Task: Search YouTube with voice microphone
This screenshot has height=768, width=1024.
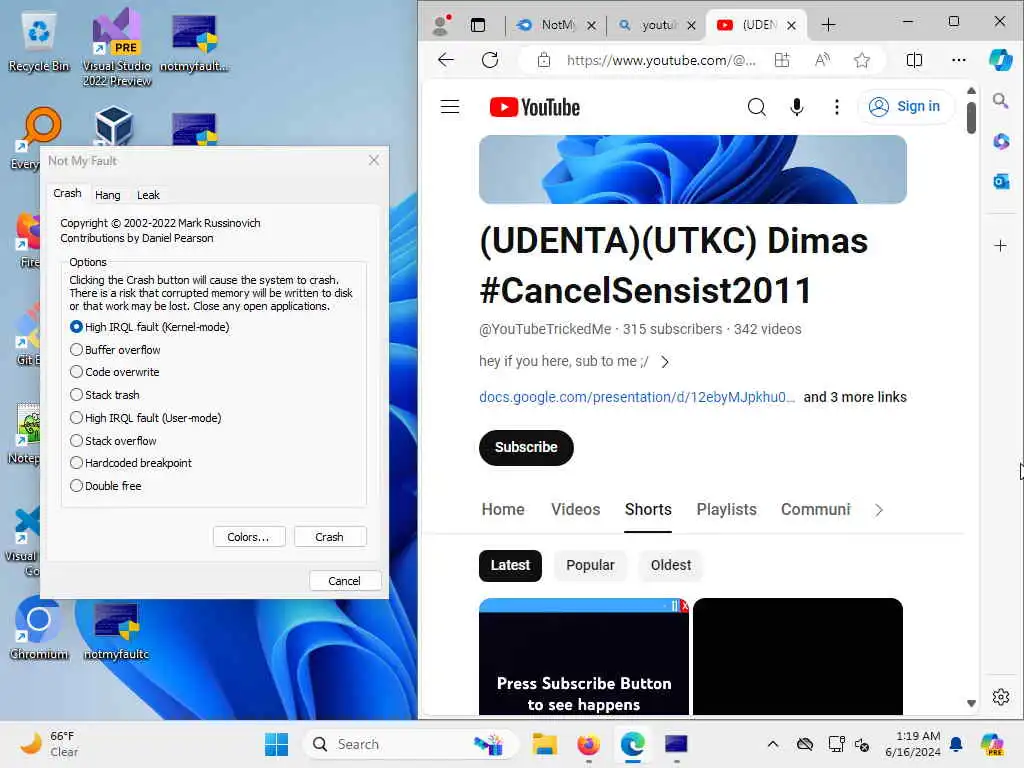Action: [797, 106]
